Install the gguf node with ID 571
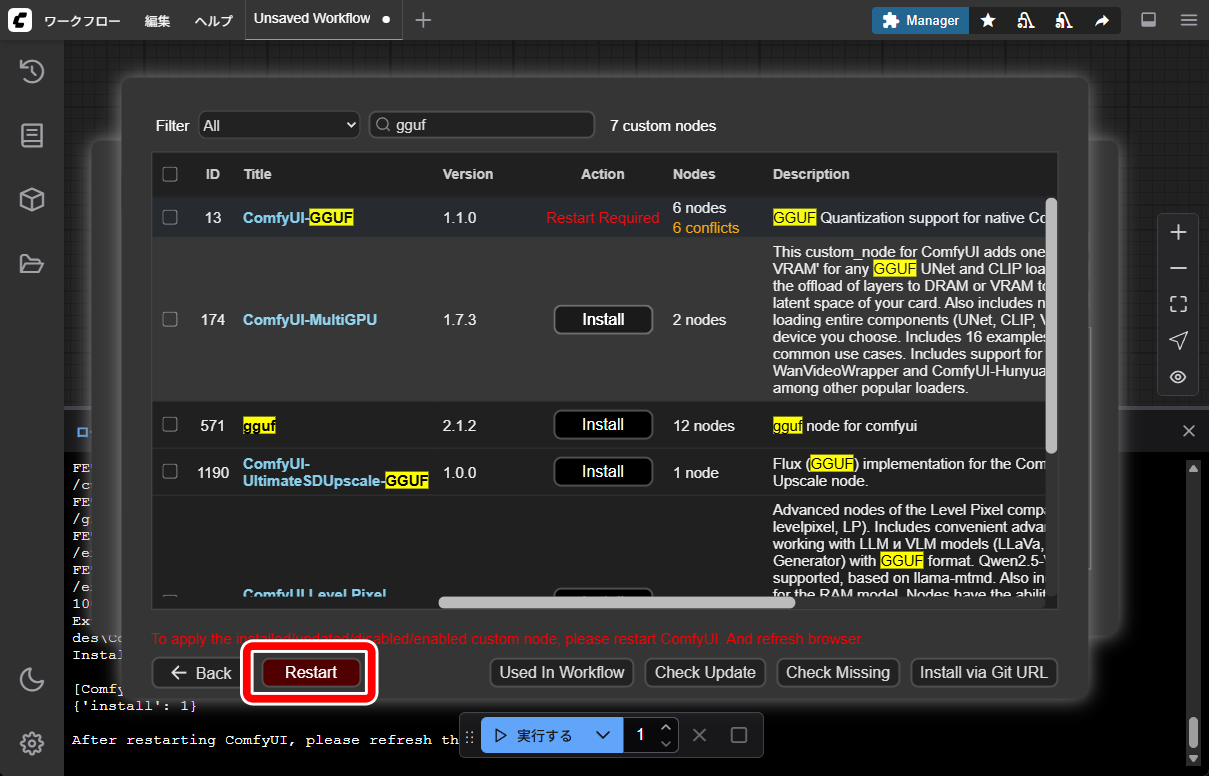Viewport: 1209px width, 776px height. tap(603, 425)
